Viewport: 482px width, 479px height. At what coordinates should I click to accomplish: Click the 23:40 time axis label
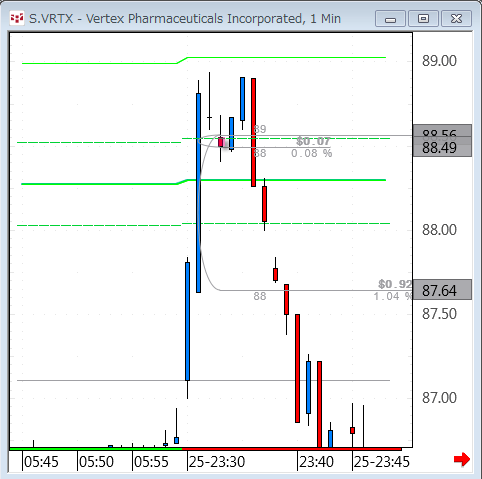point(316,462)
